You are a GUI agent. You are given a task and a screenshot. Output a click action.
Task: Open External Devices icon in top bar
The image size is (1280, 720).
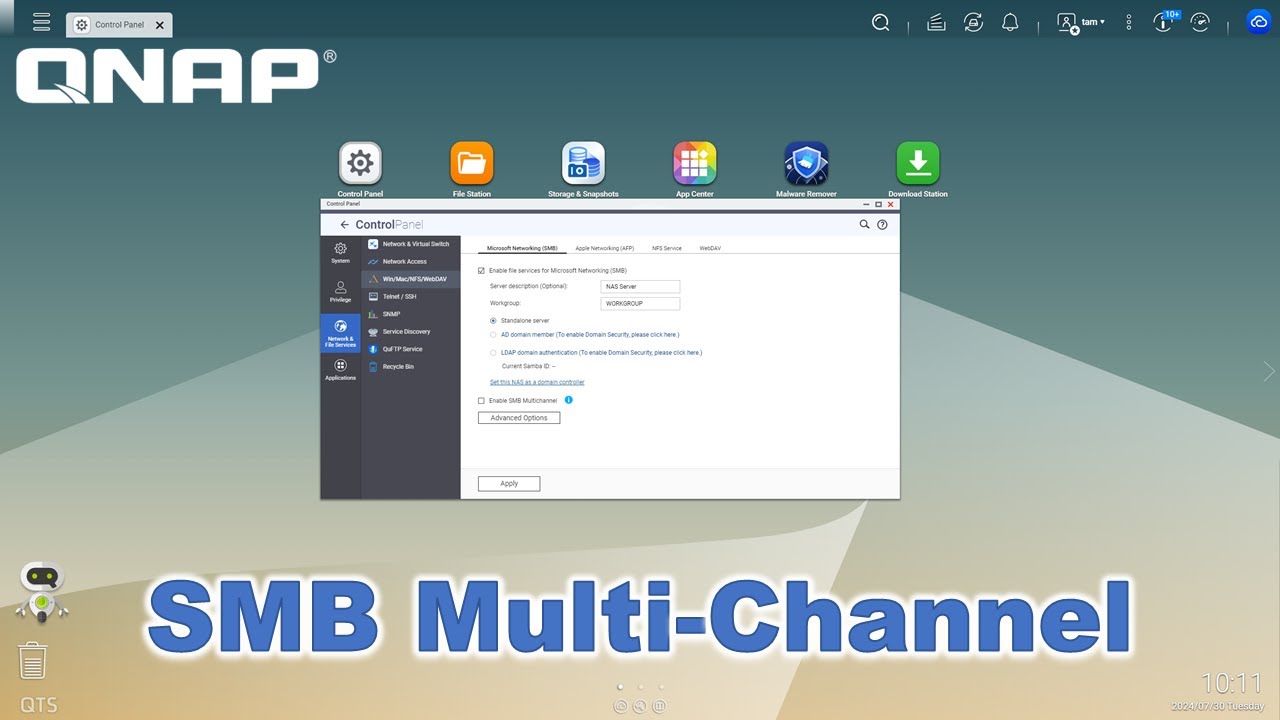click(x=973, y=22)
